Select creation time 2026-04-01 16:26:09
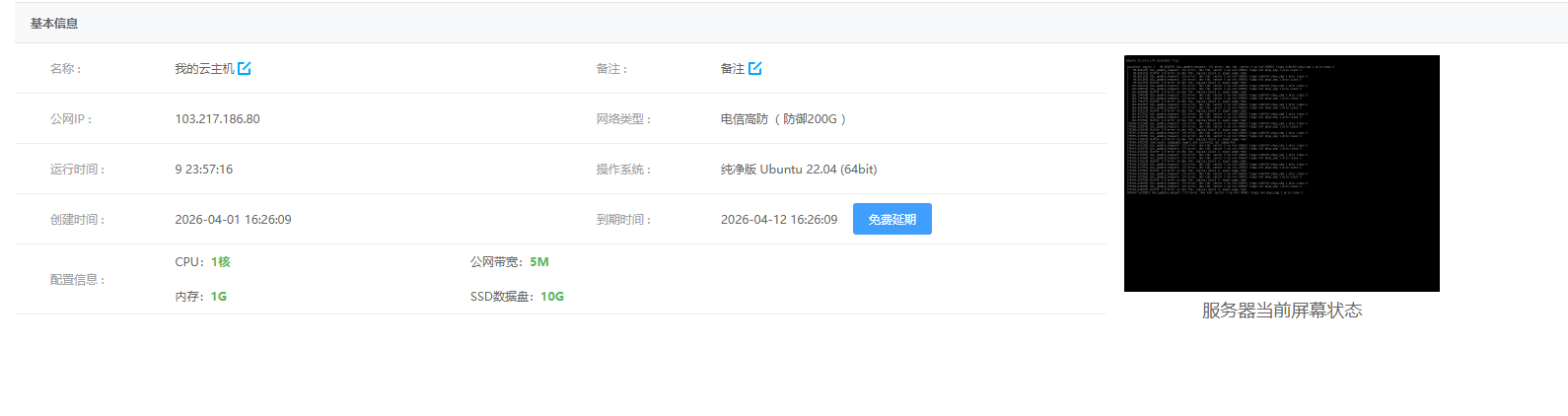The height and width of the screenshot is (416, 1568). click(x=233, y=219)
